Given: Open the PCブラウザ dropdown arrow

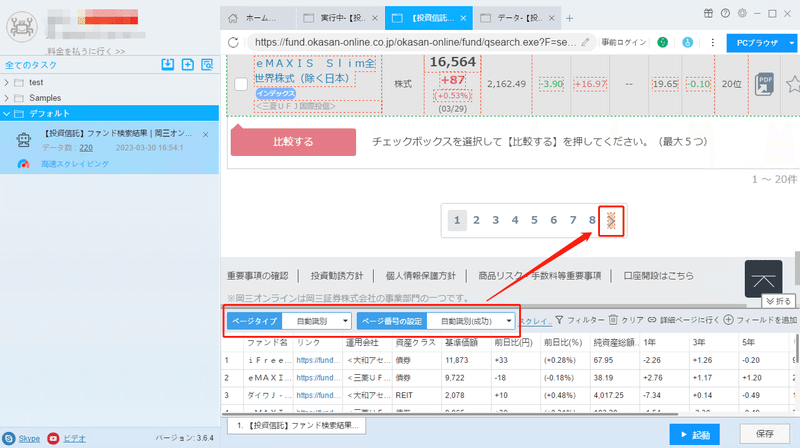Looking at the screenshot, I should (x=791, y=43).
